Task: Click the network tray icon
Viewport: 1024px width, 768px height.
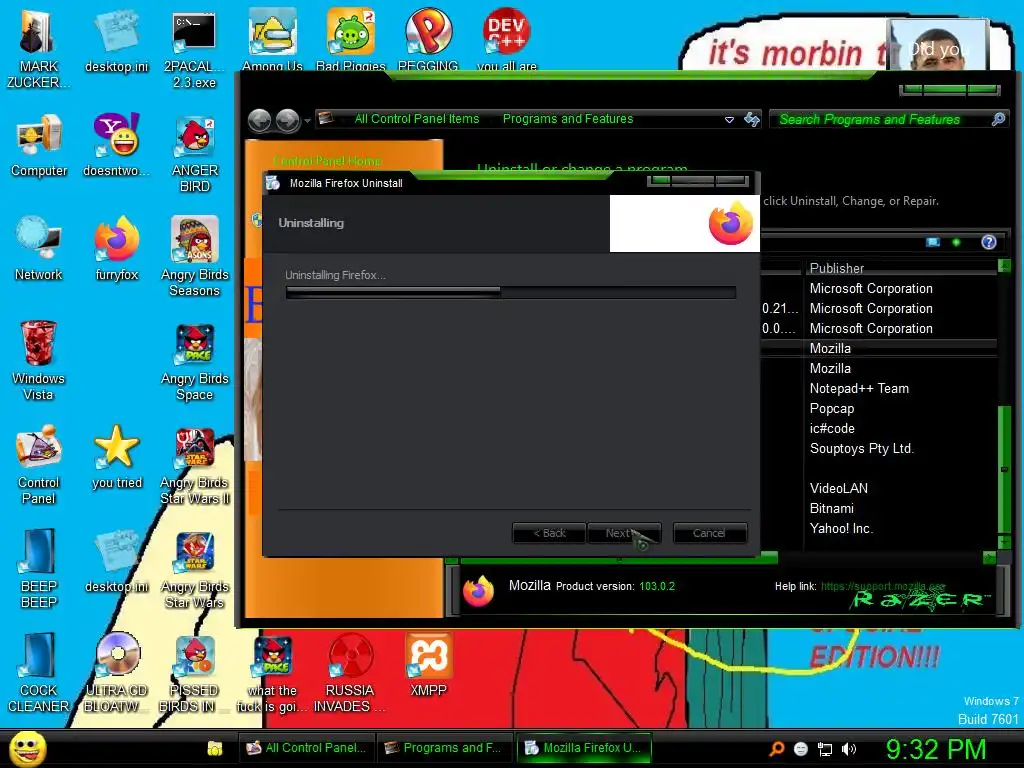Action: 825,749
